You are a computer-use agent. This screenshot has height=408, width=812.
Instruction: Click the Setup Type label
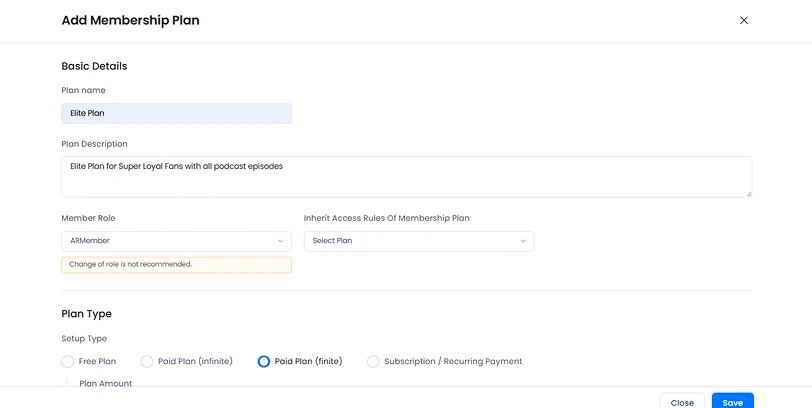84,338
